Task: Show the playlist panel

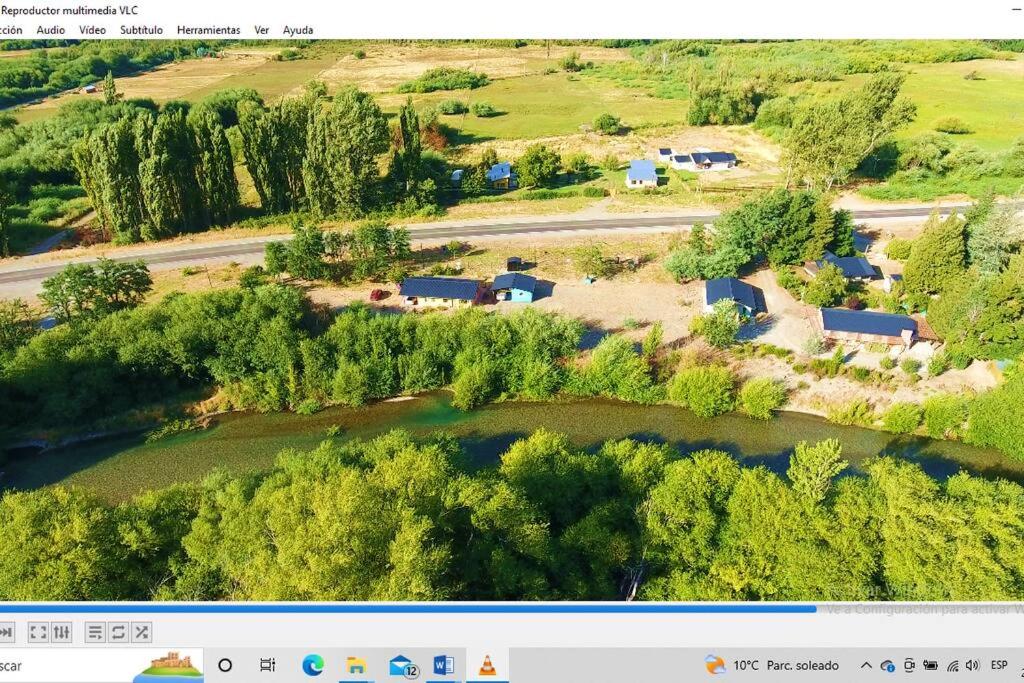Action: coord(95,632)
